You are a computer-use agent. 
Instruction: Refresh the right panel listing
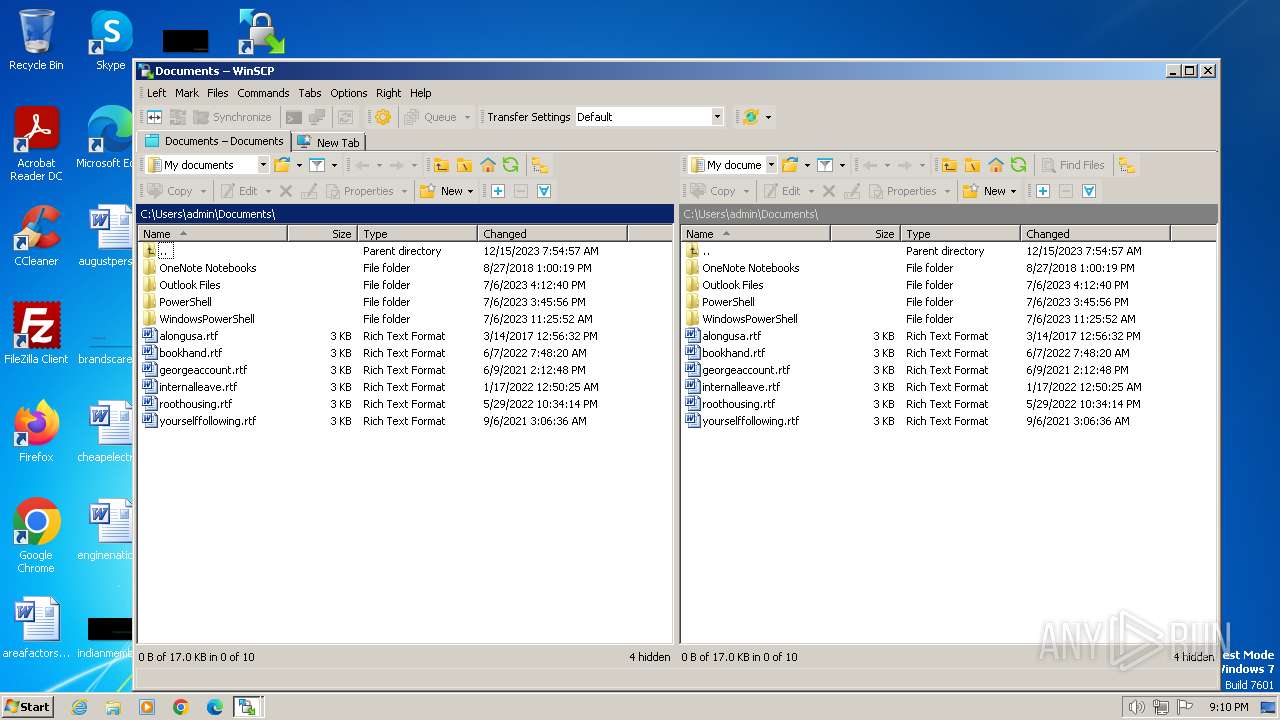click(x=1019, y=165)
